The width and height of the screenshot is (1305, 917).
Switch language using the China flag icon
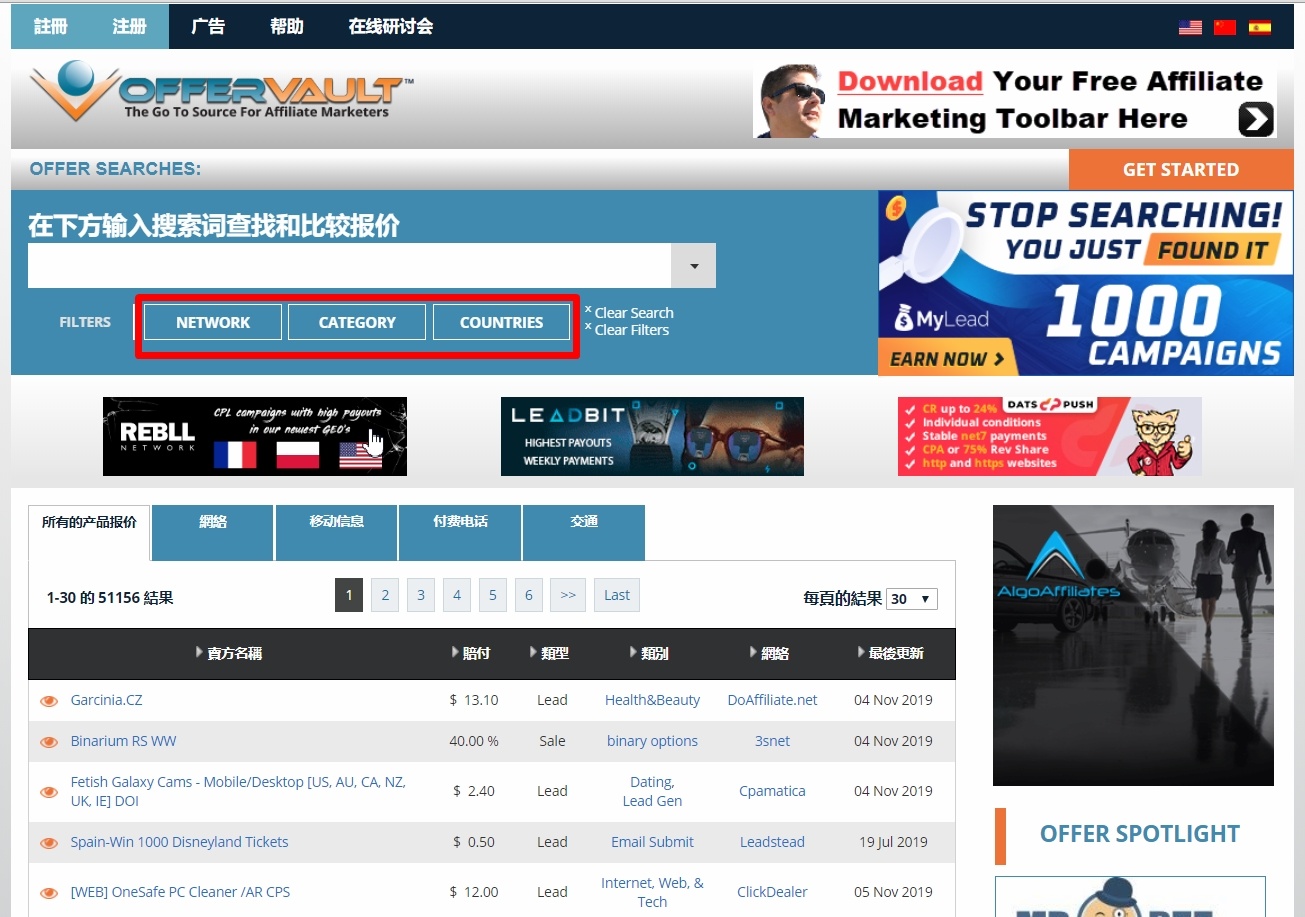coord(1224,27)
